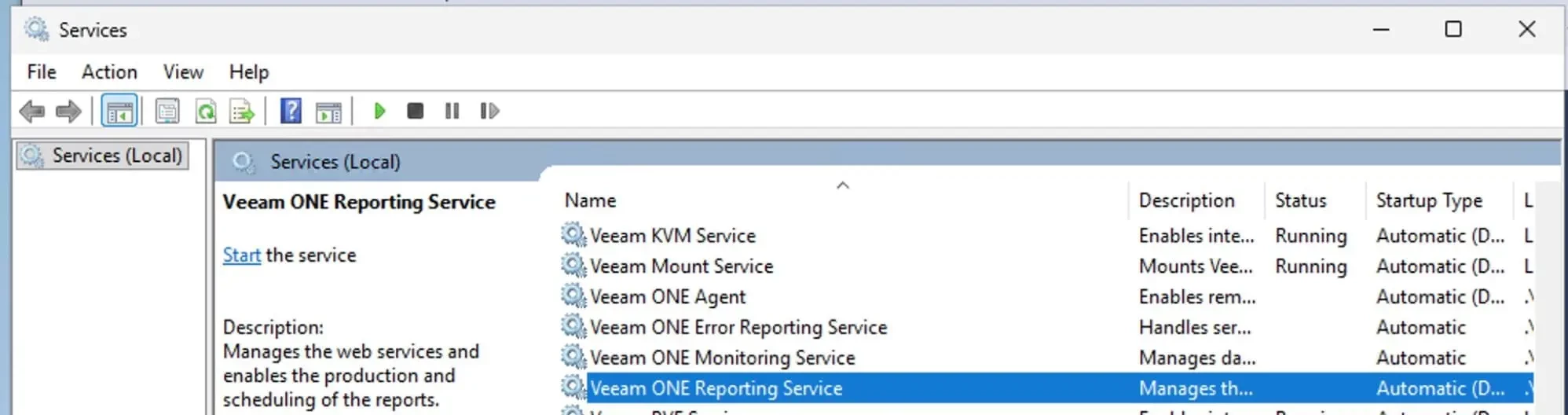
Task: Click gear icon beside Veeam Mount Service
Action: click(x=573, y=266)
